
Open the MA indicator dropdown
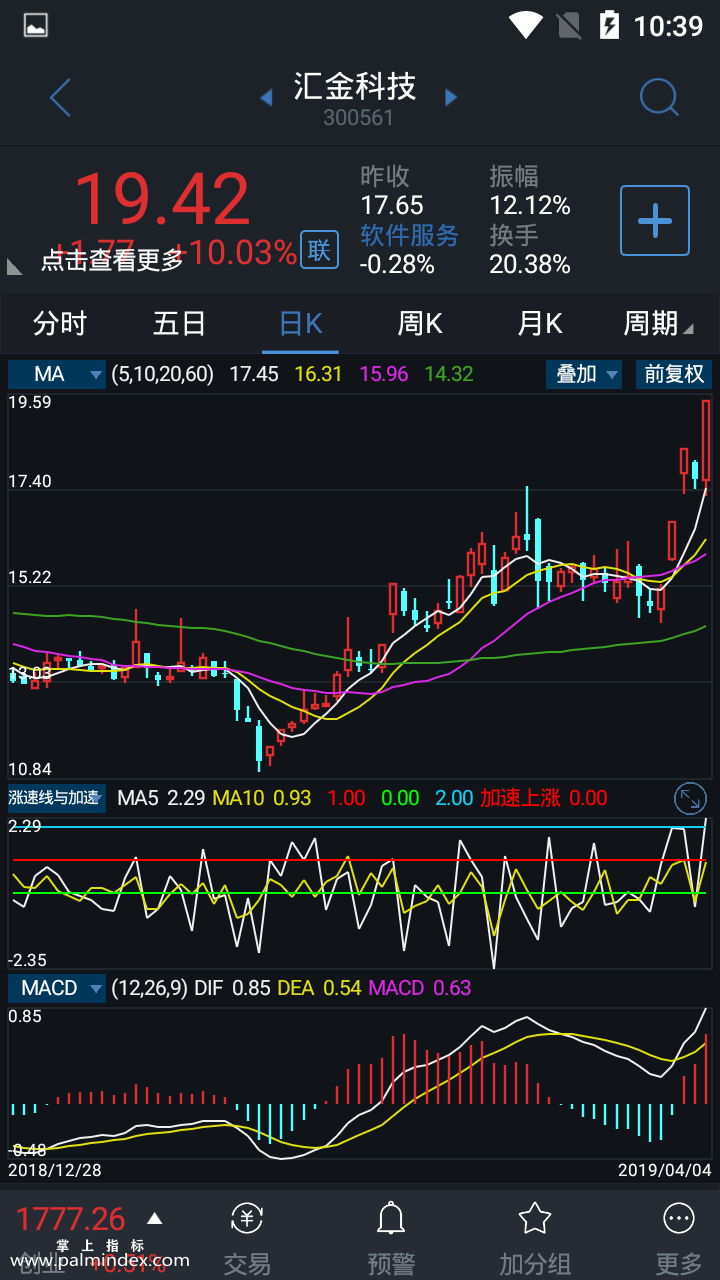pos(56,374)
